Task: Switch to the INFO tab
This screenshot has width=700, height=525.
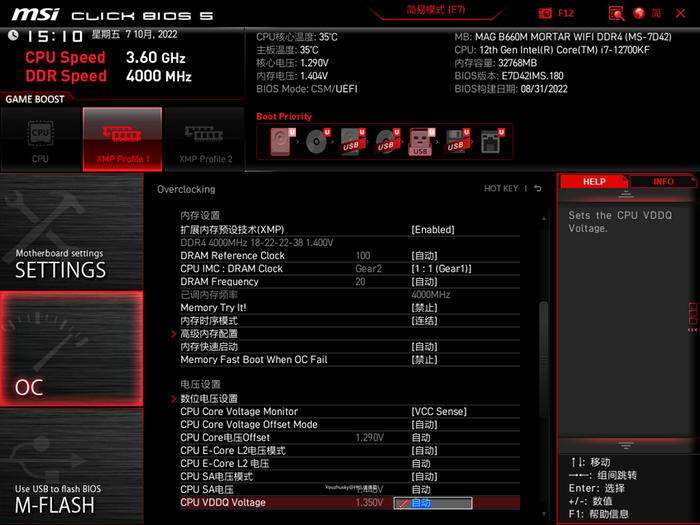Action: 663,181
